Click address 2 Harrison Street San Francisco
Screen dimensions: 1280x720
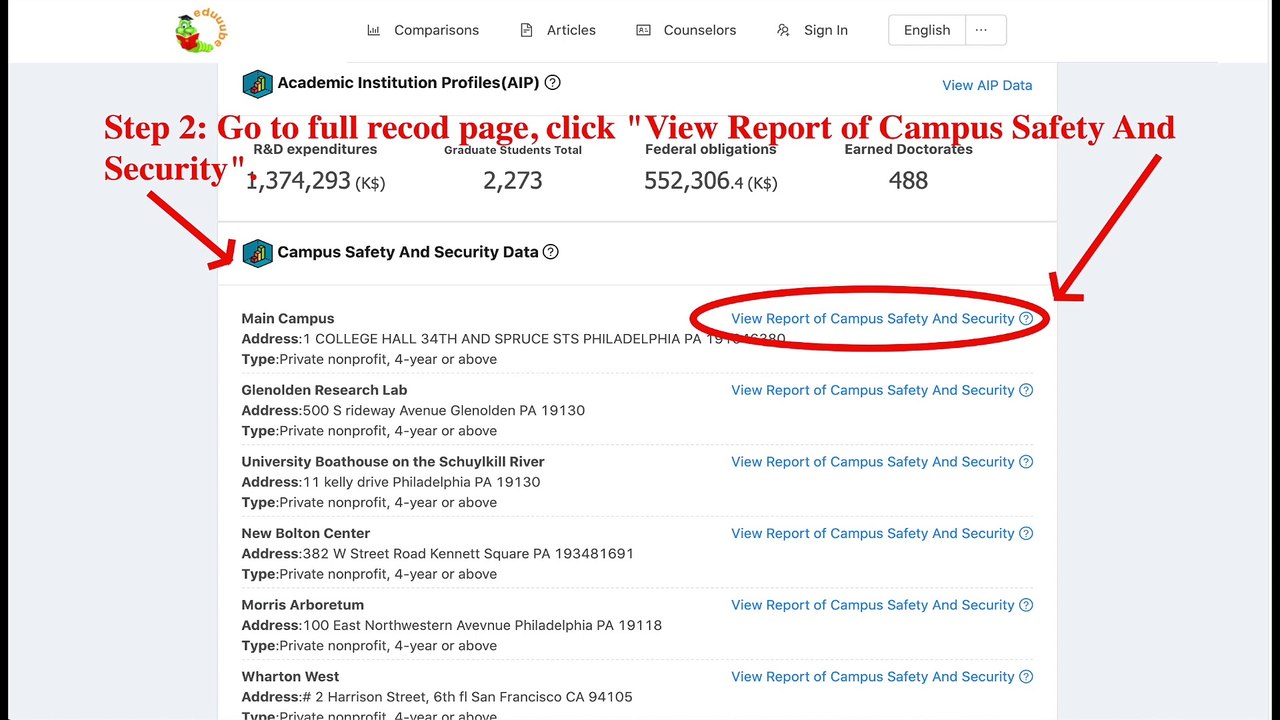pos(437,697)
